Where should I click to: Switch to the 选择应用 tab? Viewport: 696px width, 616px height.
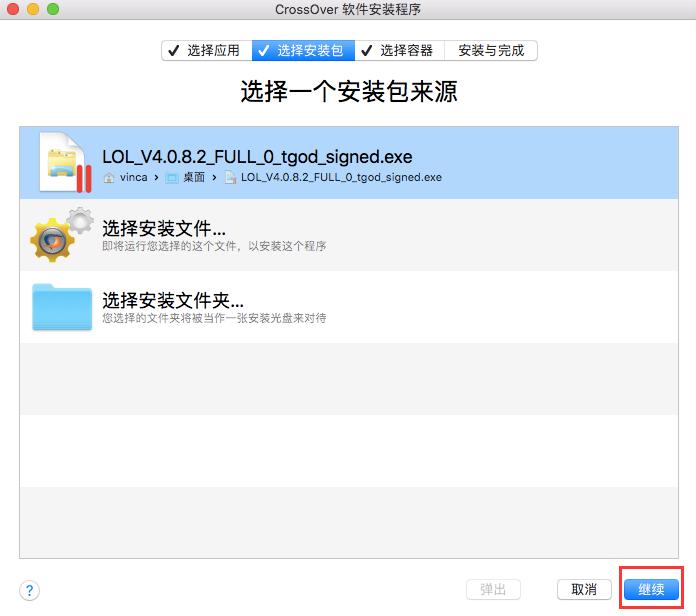tap(206, 50)
